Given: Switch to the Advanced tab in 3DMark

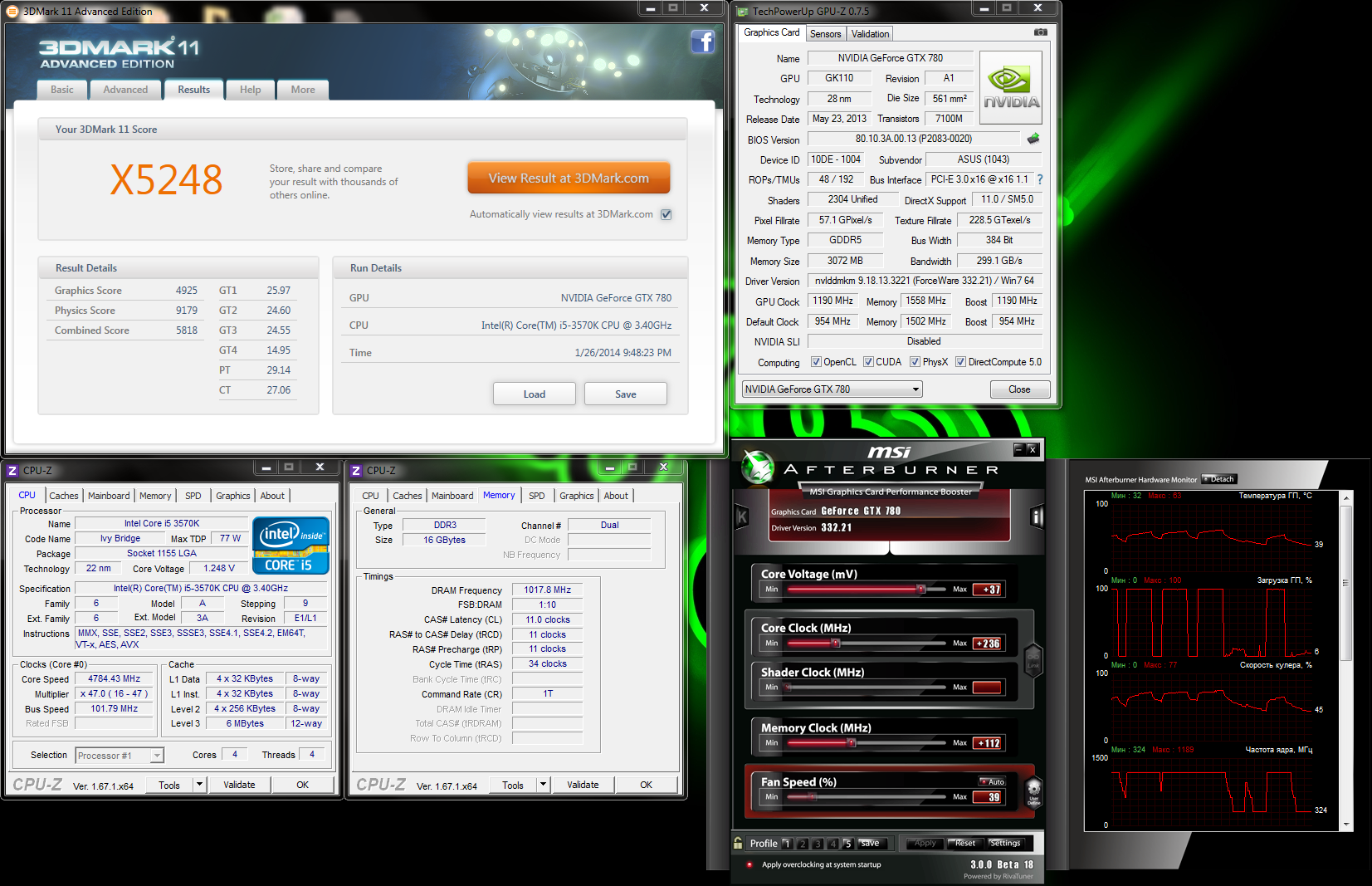Looking at the screenshot, I should [125, 90].
